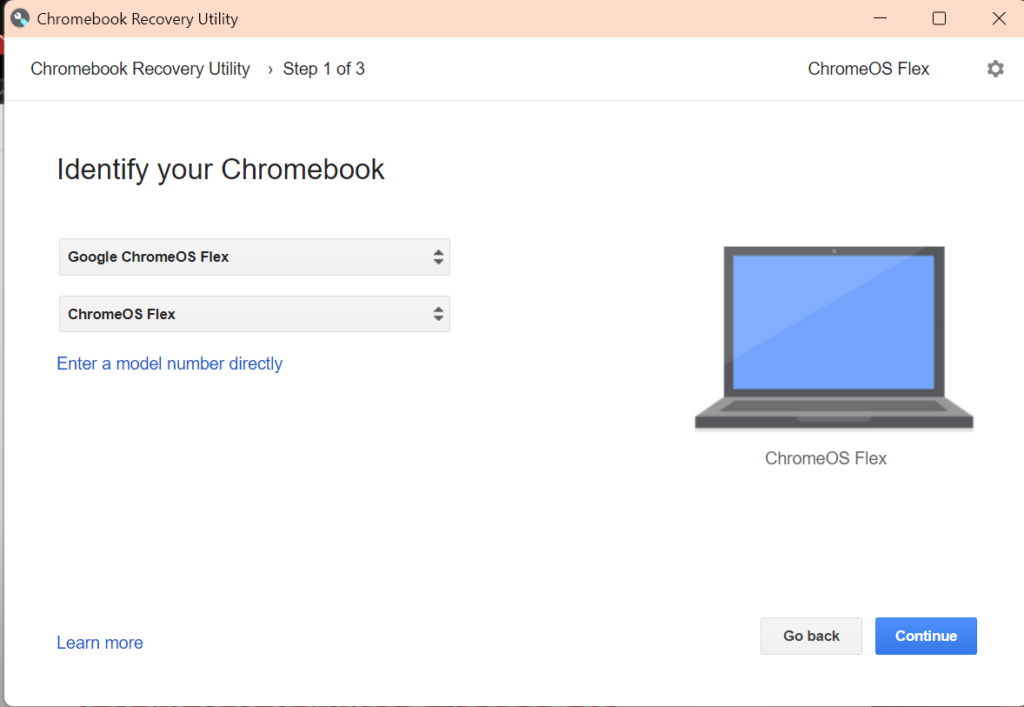
Task: Minimize the Chromebook Recovery Utility window
Action: pos(880,19)
